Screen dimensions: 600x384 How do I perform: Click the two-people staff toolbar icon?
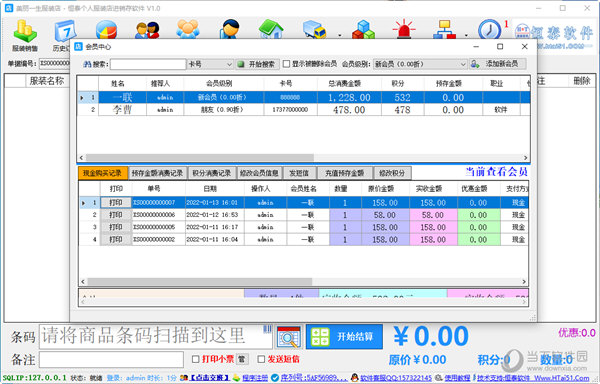[147, 29]
